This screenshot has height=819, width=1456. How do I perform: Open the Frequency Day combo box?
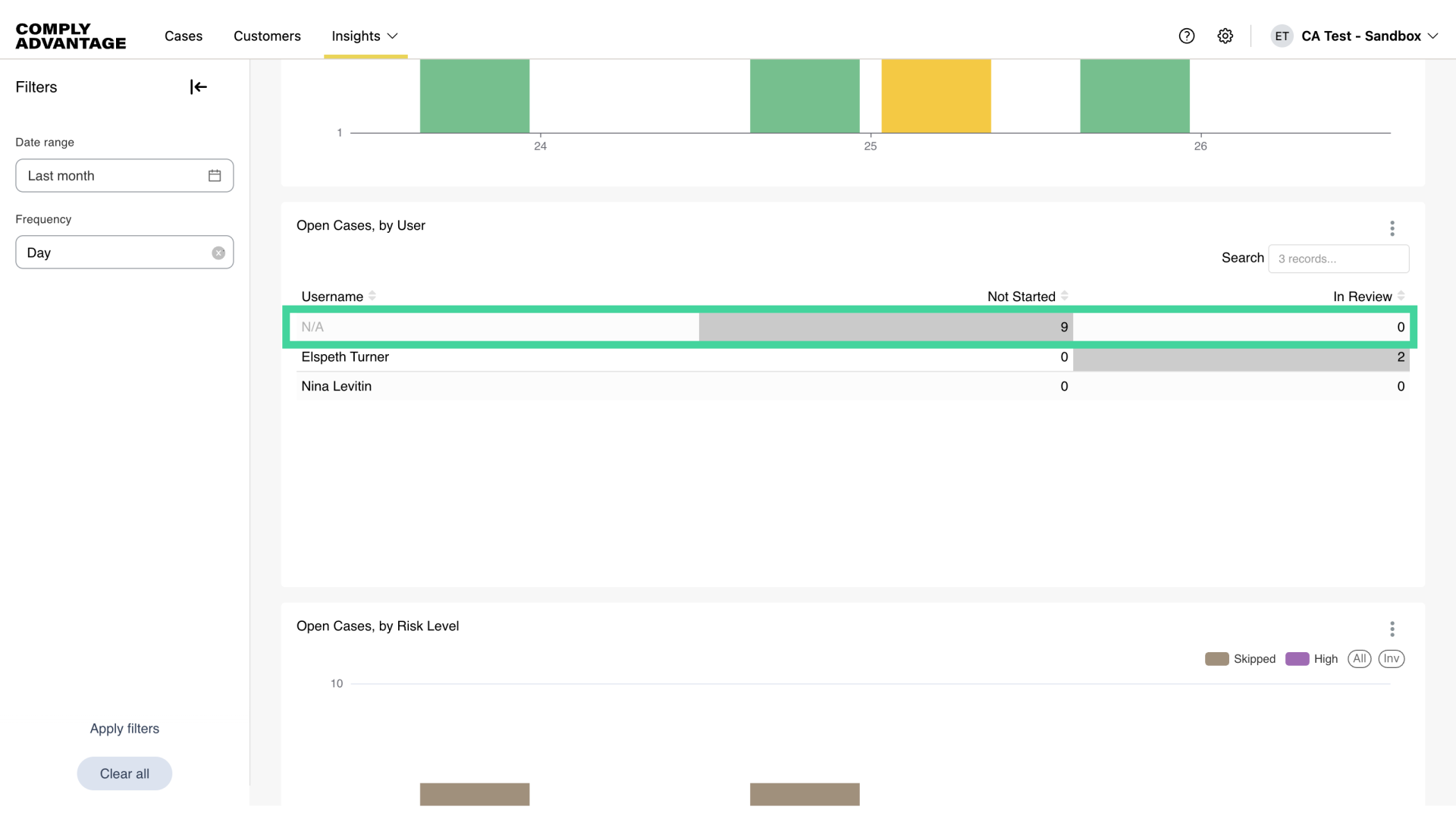[114, 253]
